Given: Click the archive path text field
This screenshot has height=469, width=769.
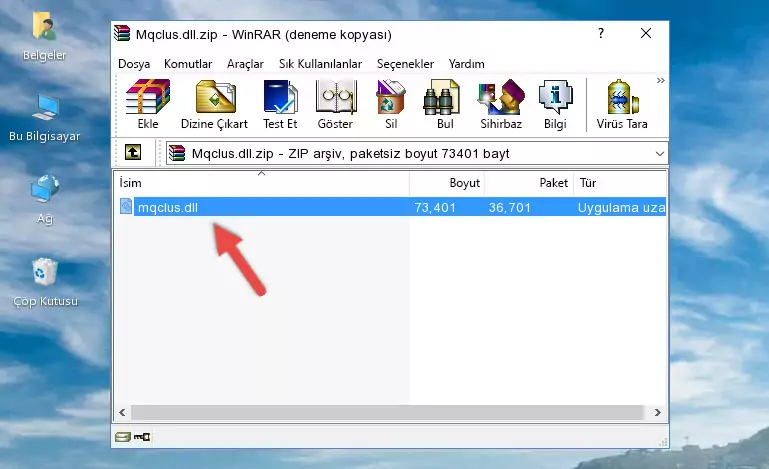Looking at the screenshot, I should [417, 154].
